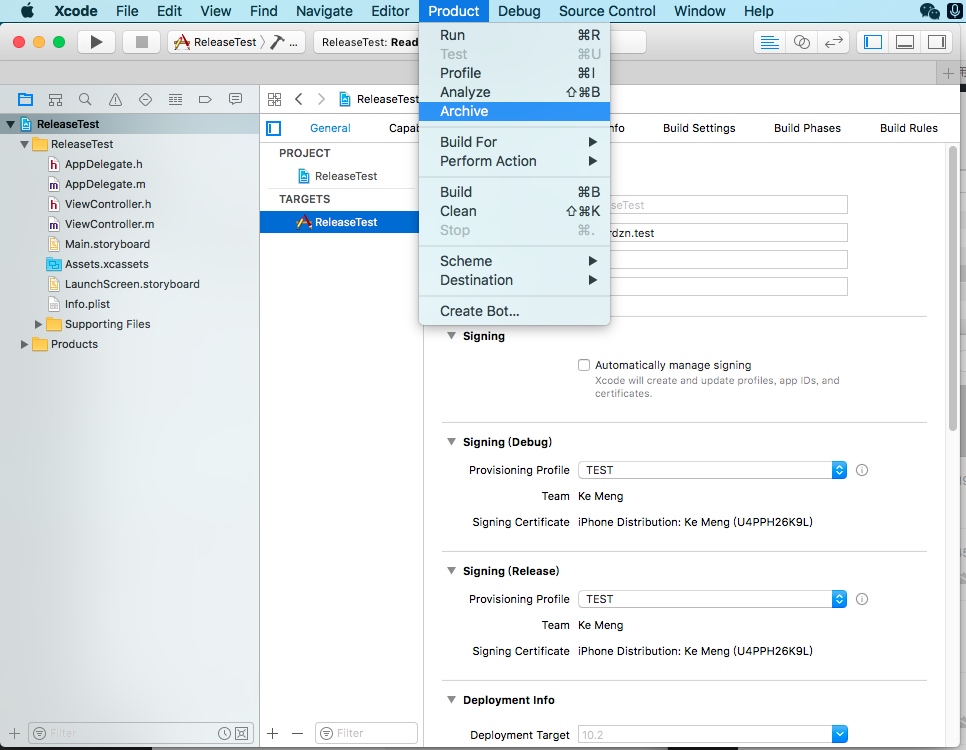Screen dimensions: 966x750
Task: Collapse the Deployment Info section
Action: coord(452,699)
